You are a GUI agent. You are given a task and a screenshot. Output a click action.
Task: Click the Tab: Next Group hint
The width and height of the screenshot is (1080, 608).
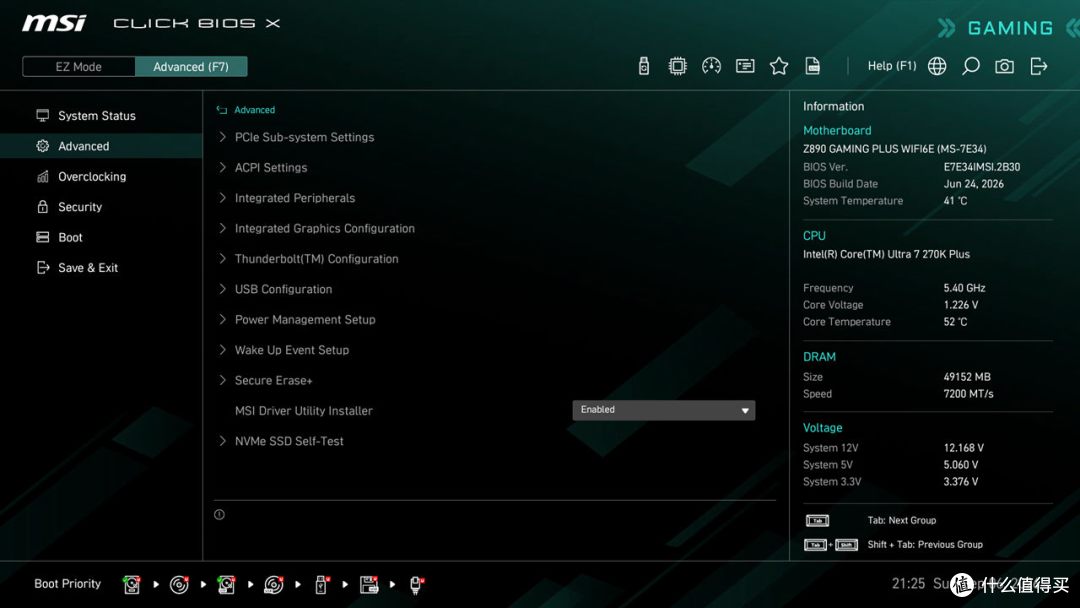(x=902, y=521)
